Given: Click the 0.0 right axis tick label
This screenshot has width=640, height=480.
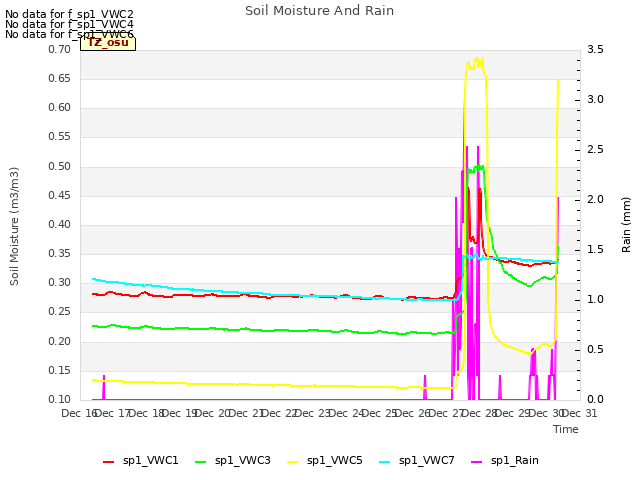Looking at the screenshot, I should (596, 399).
